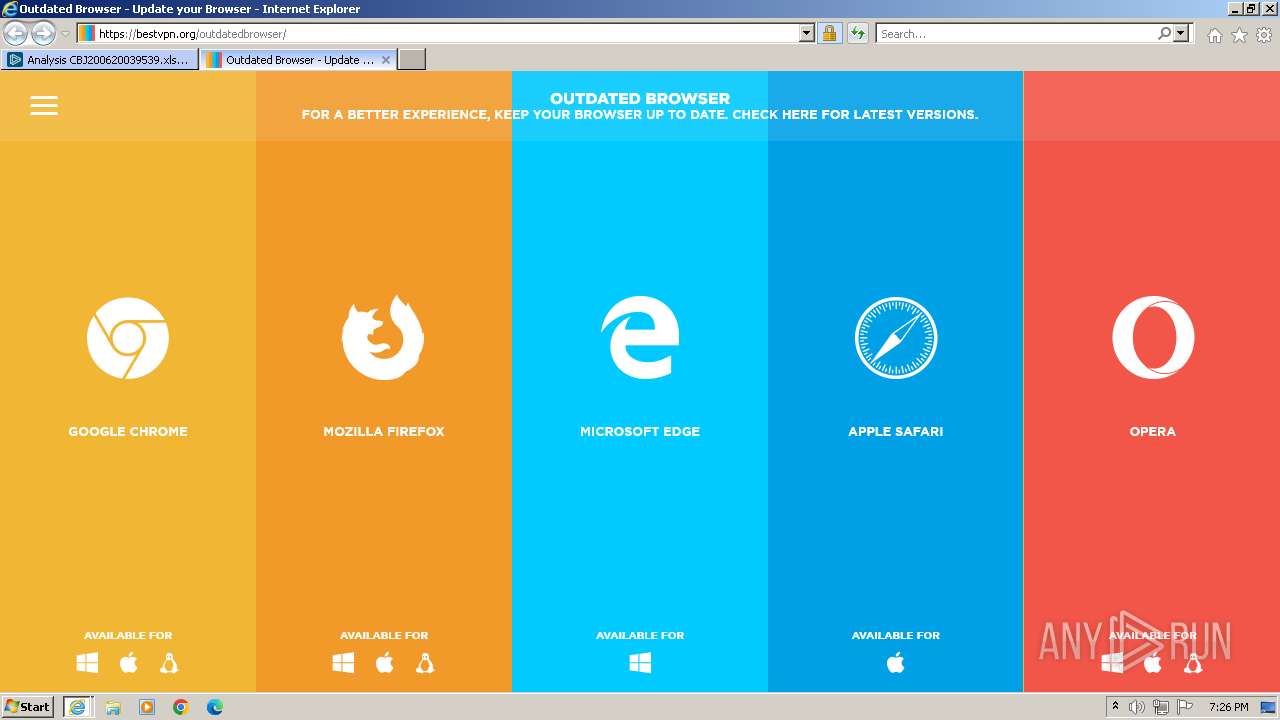Open Windows Media Player from taskbar
This screenshot has height=720, width=1280.
147,707
